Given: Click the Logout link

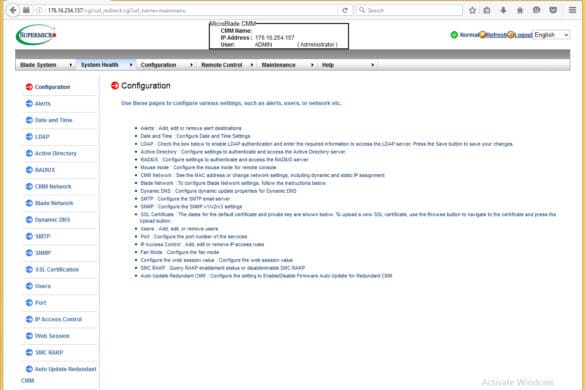Looking at the screenshot, I should 523,35.
